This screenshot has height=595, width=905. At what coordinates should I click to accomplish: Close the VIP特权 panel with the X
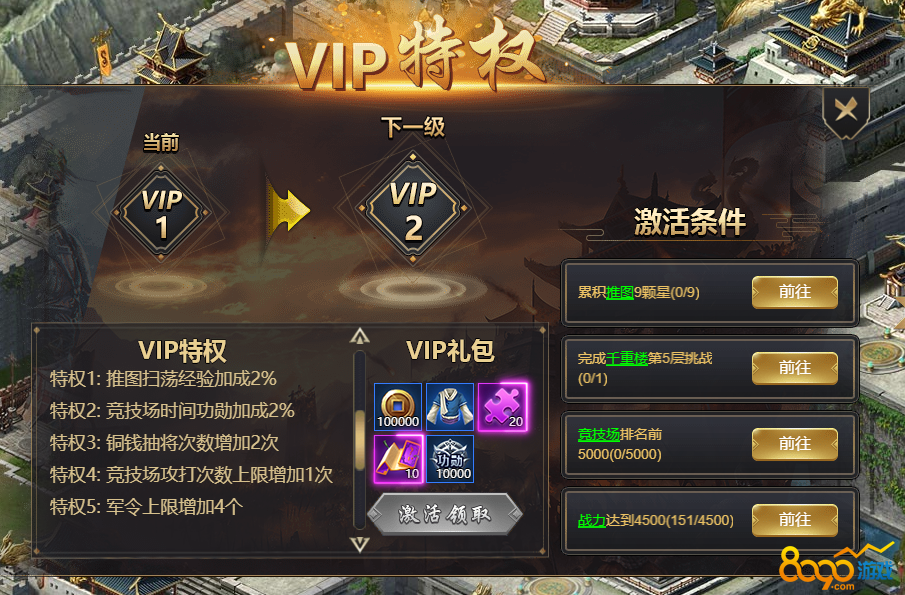846,110
